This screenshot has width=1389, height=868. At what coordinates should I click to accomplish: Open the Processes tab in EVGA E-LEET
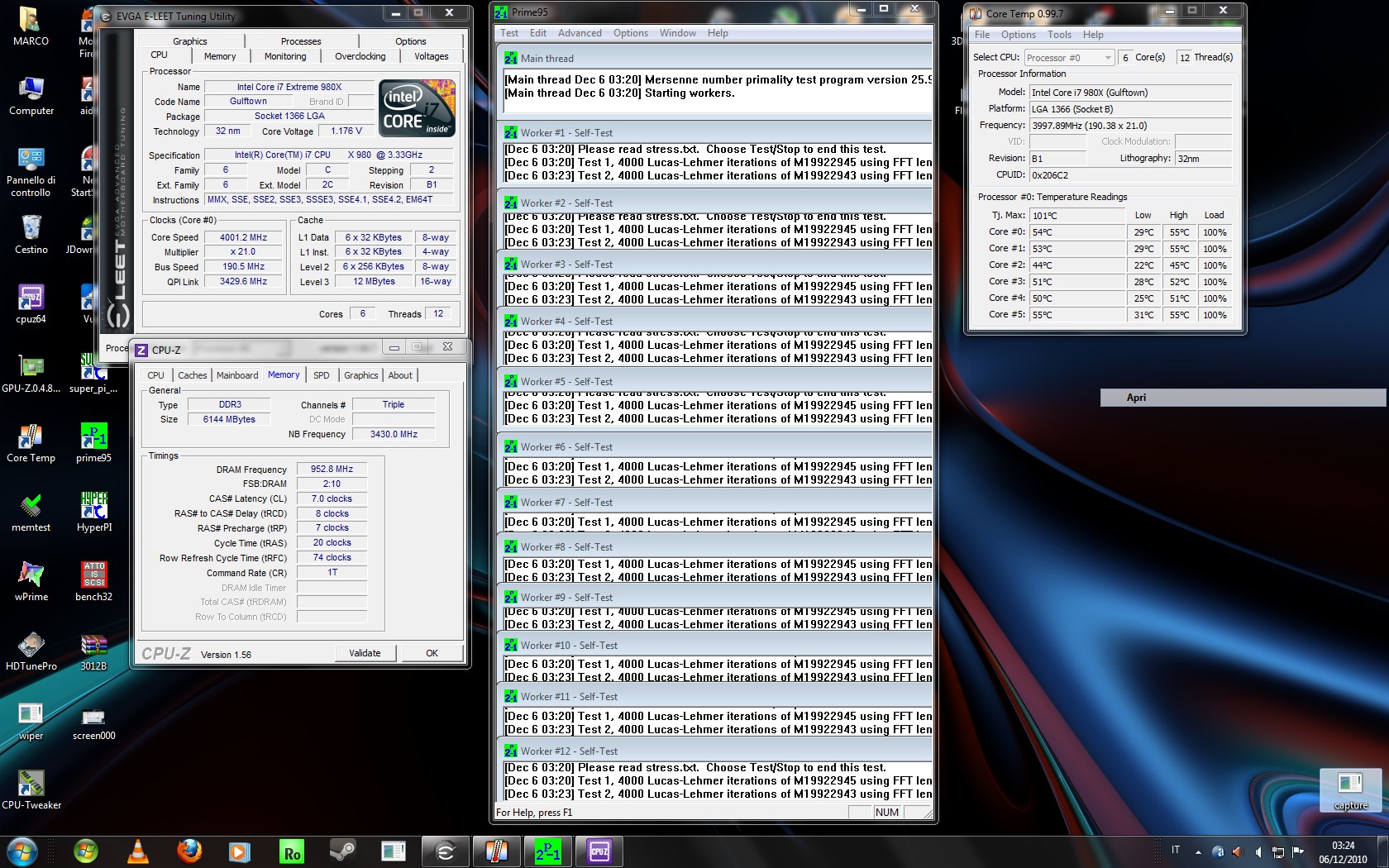tap(301, 41)
